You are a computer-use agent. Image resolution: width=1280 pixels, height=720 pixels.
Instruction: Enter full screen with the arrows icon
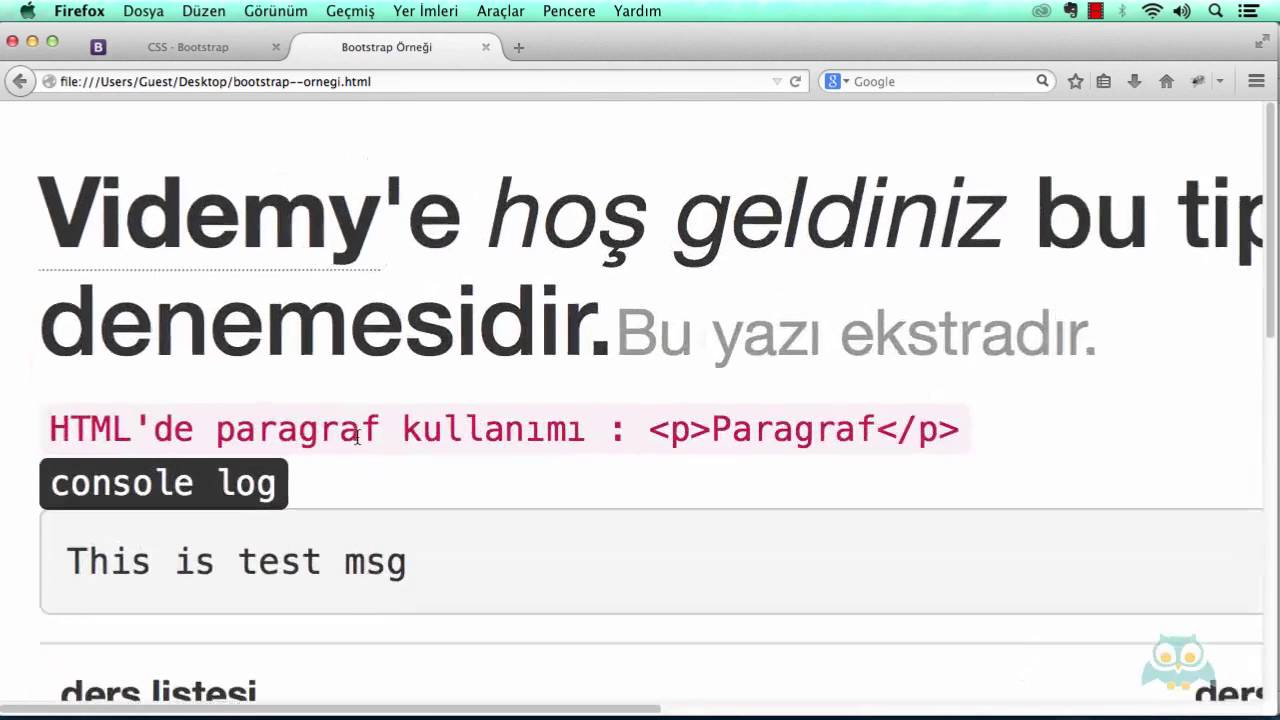tap(1262, 41)
